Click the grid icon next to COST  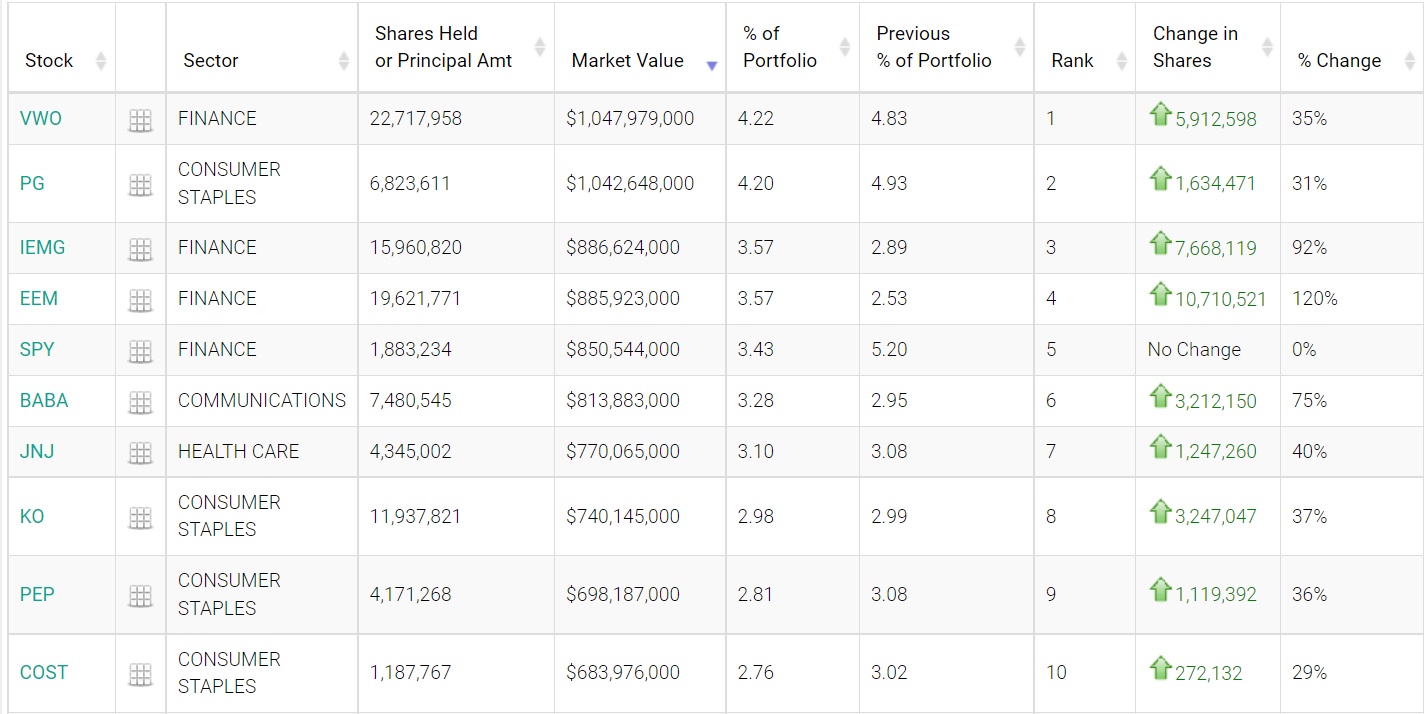click(140, 674)
